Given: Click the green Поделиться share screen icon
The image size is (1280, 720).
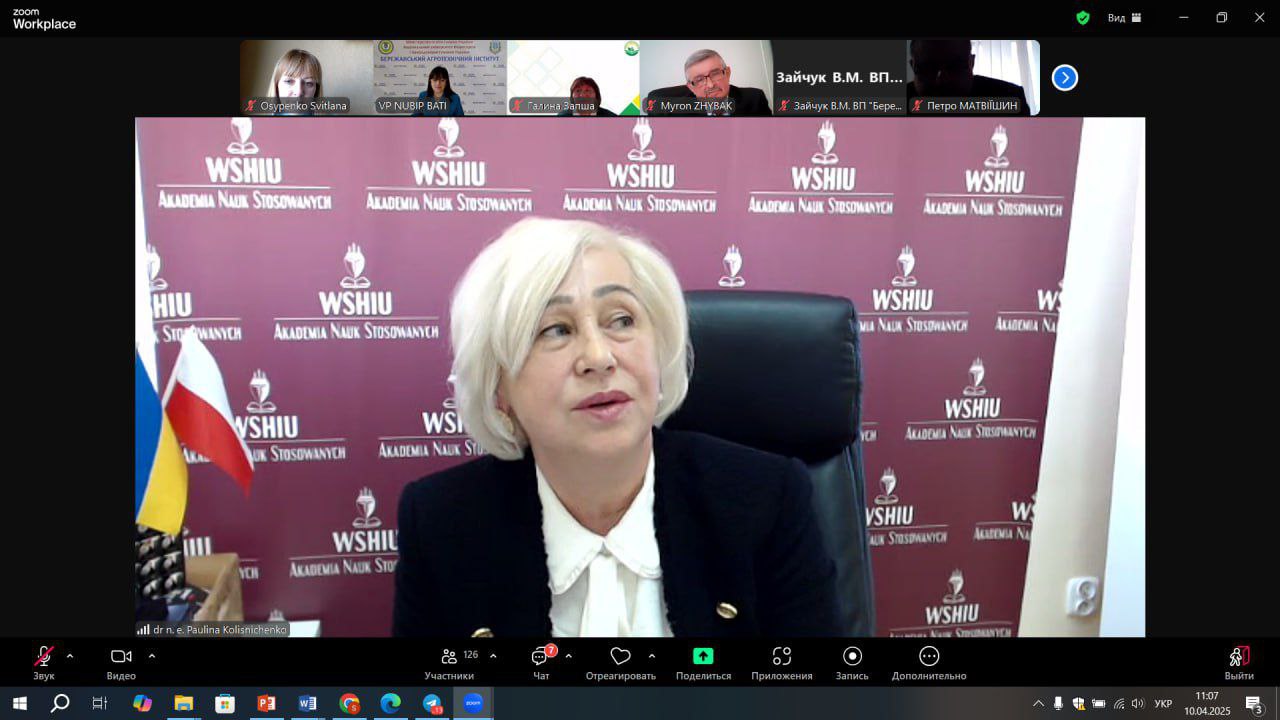Looking at the screenshot, I should click(703, 657).
